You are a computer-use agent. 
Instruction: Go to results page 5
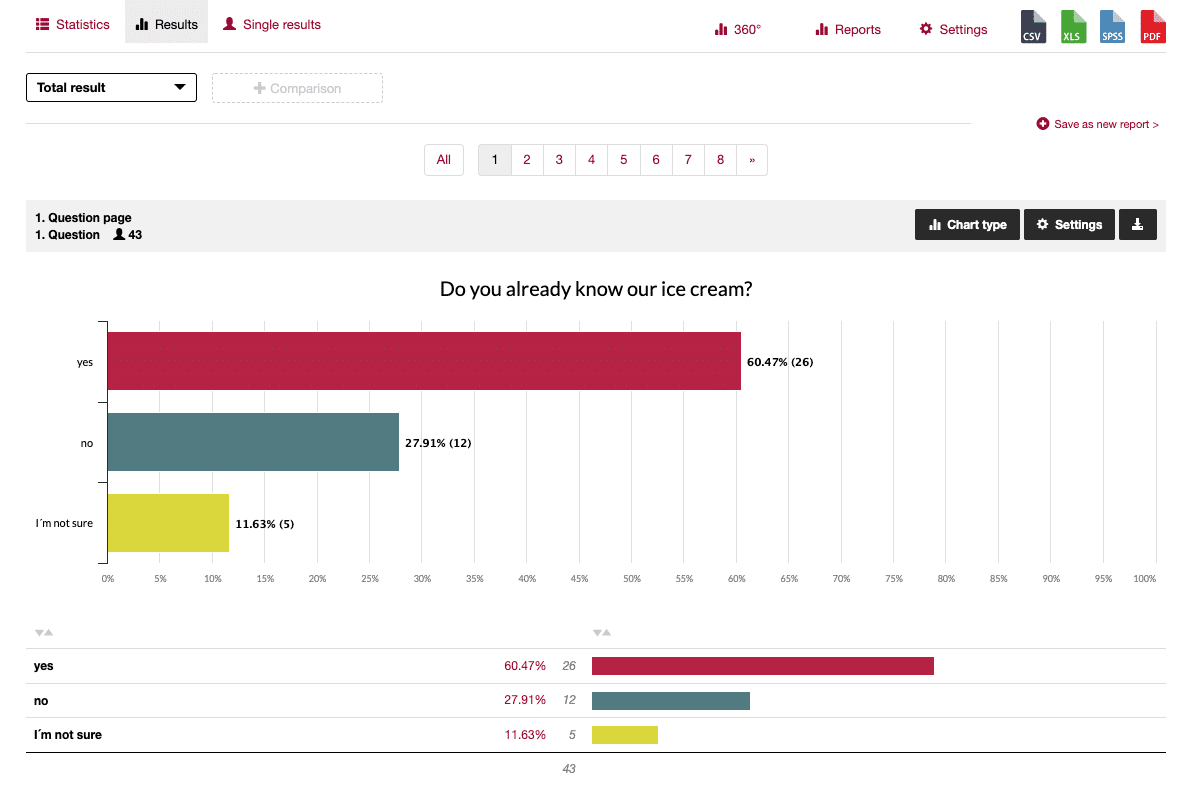623,159
